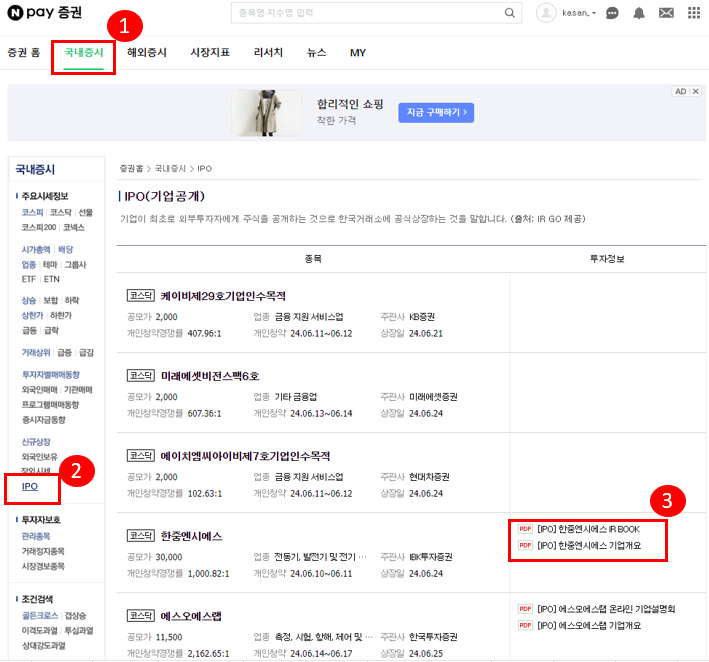Open the chat bubble icon in header
The width and height of the screenshot is (709, 662).
(x=612, y=13)
